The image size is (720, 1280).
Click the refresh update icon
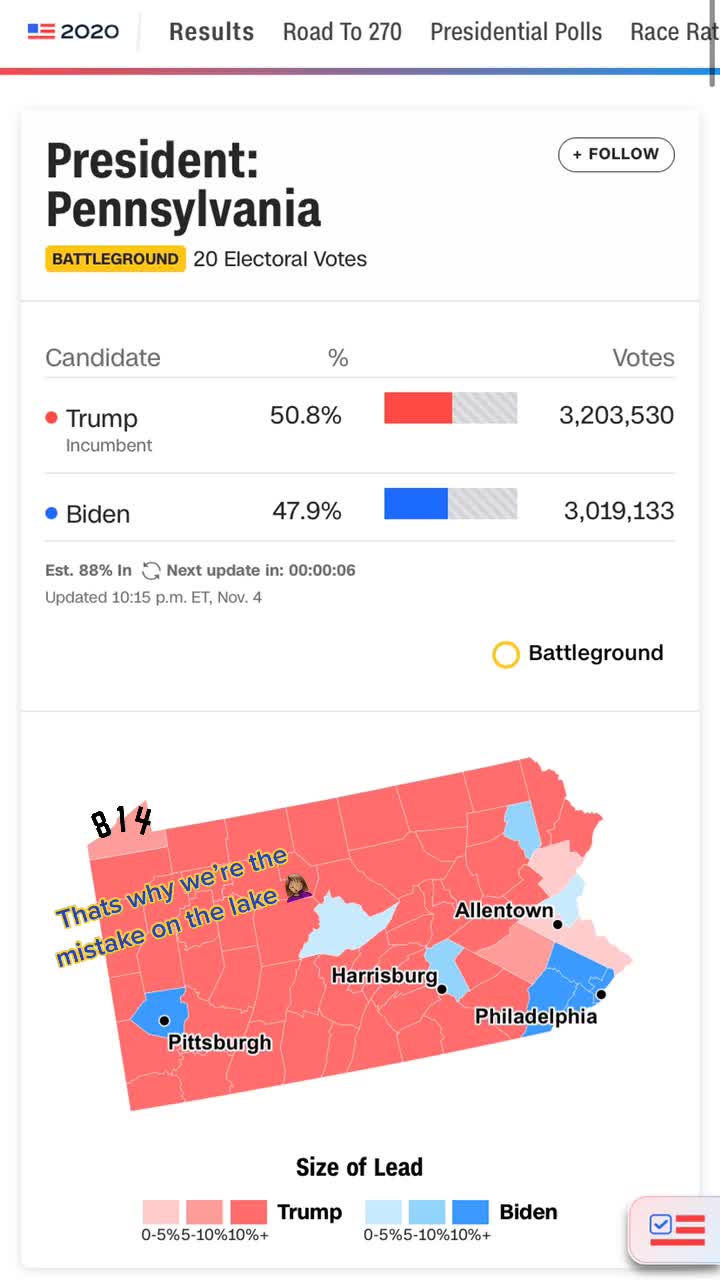[x=151, y=571]
